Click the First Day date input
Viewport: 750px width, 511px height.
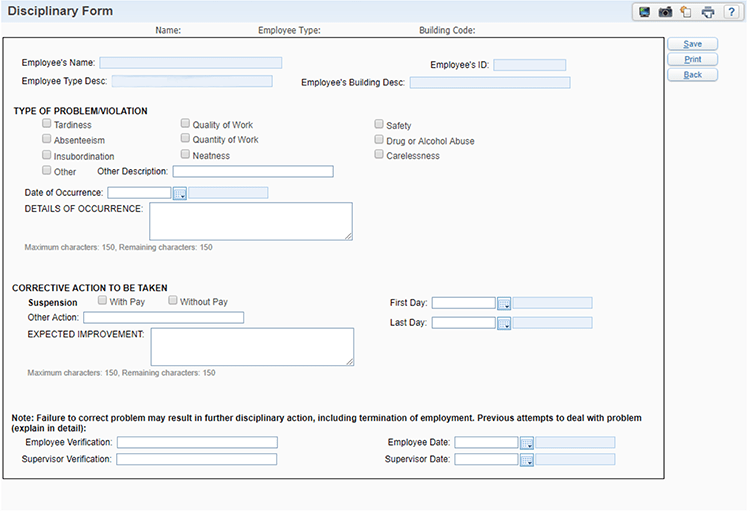(x=463, y=303)
